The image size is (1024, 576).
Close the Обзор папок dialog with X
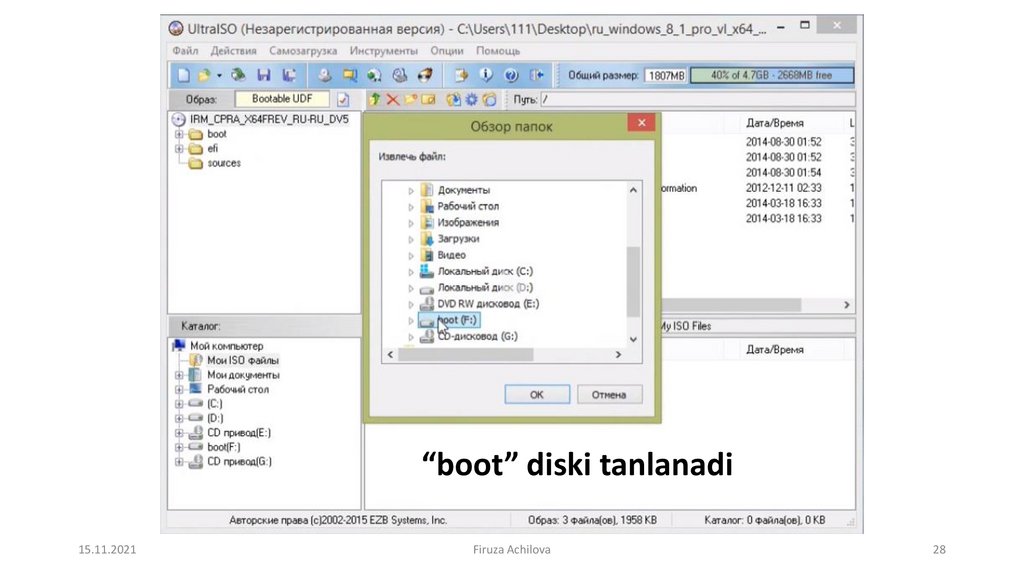point(641,123)
